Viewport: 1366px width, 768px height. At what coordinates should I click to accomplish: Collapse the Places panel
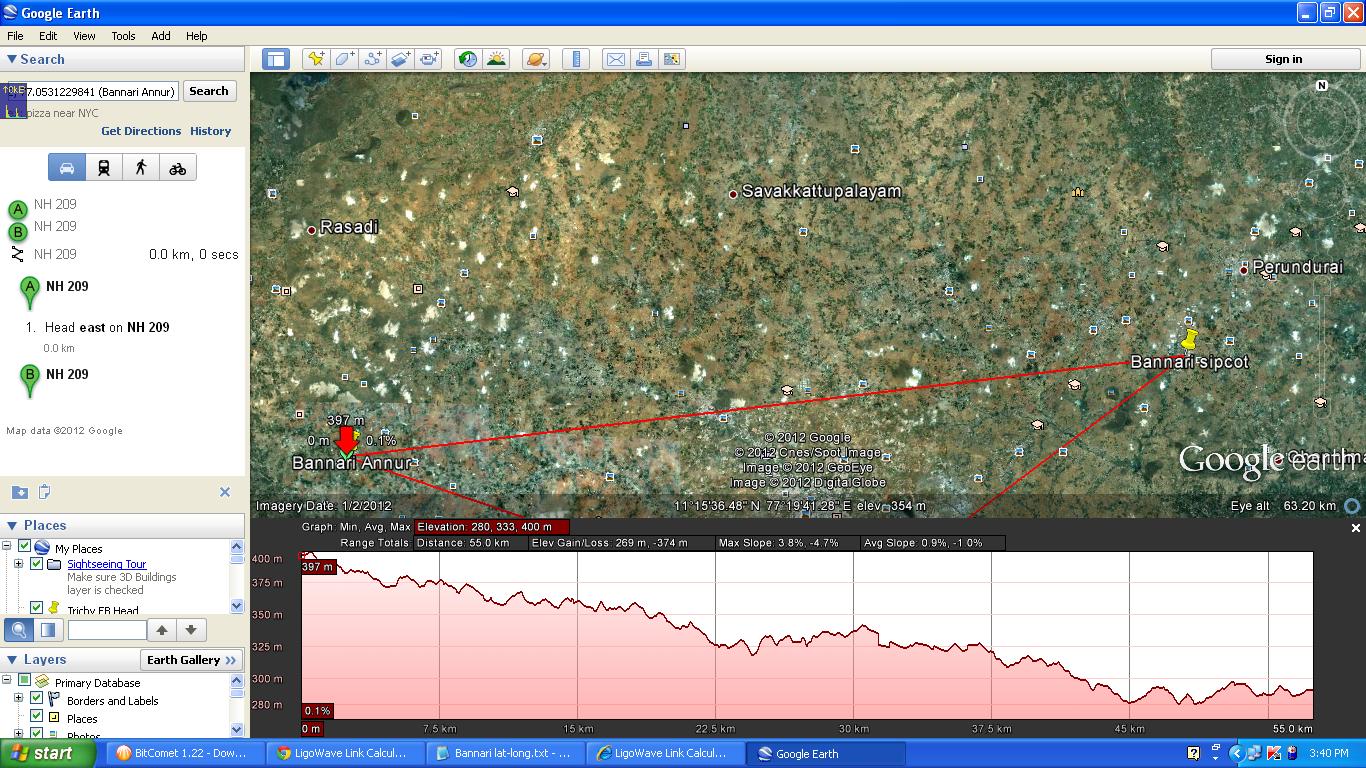point(12,525)
